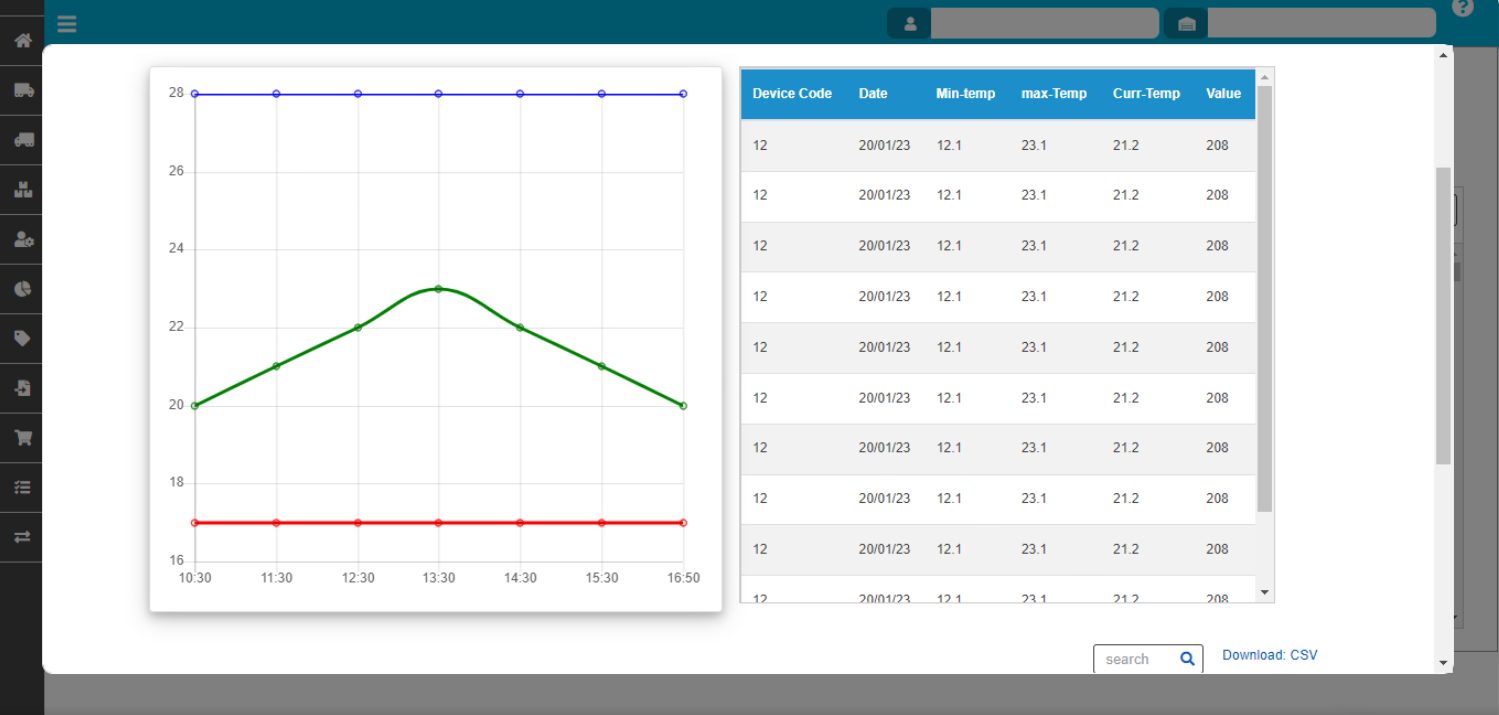
Task: Click the task checklist sidebar icon
Action: coord(22,487)
